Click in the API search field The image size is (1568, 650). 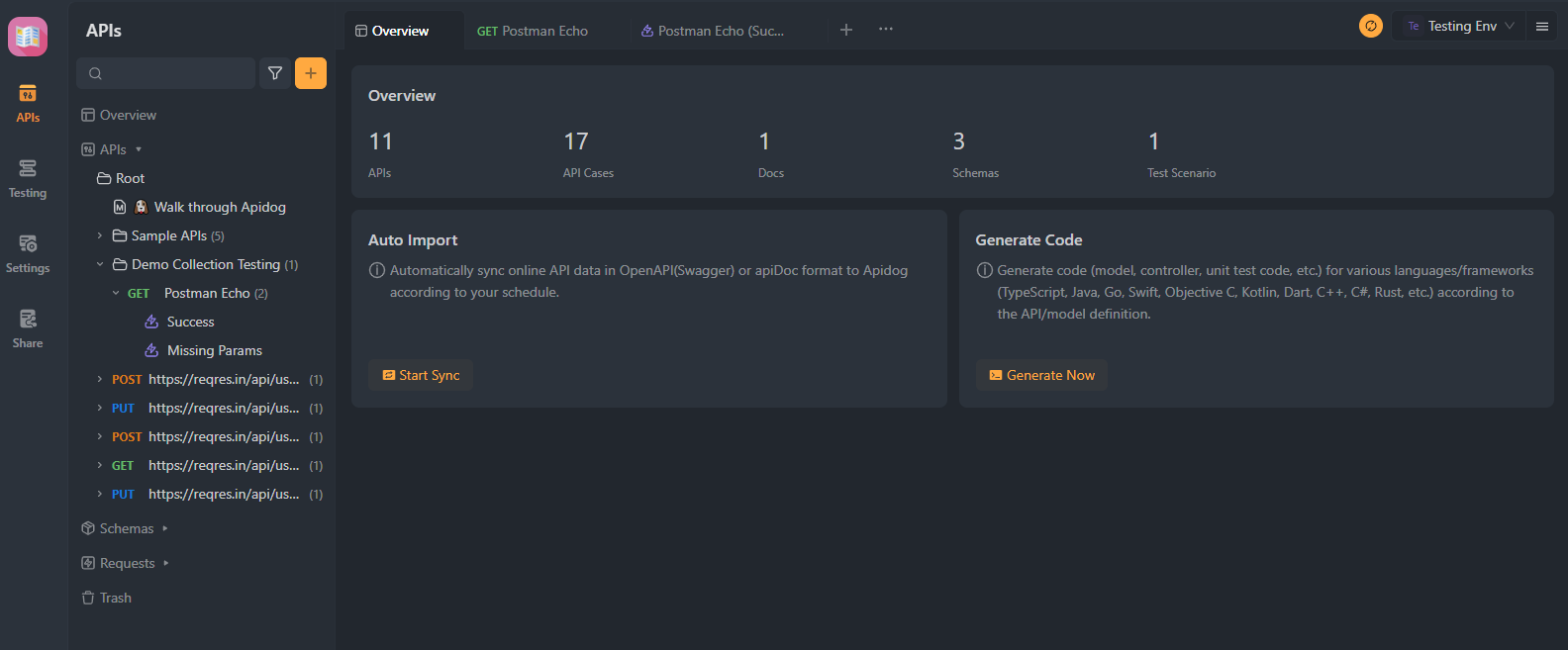point(166,73)
